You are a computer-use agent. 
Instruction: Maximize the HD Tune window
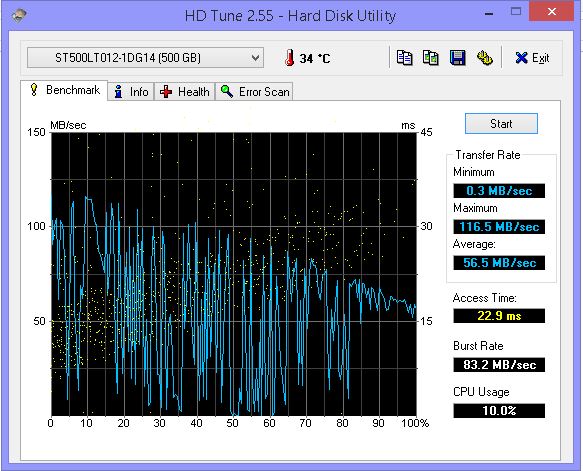[x=516, y=12]
